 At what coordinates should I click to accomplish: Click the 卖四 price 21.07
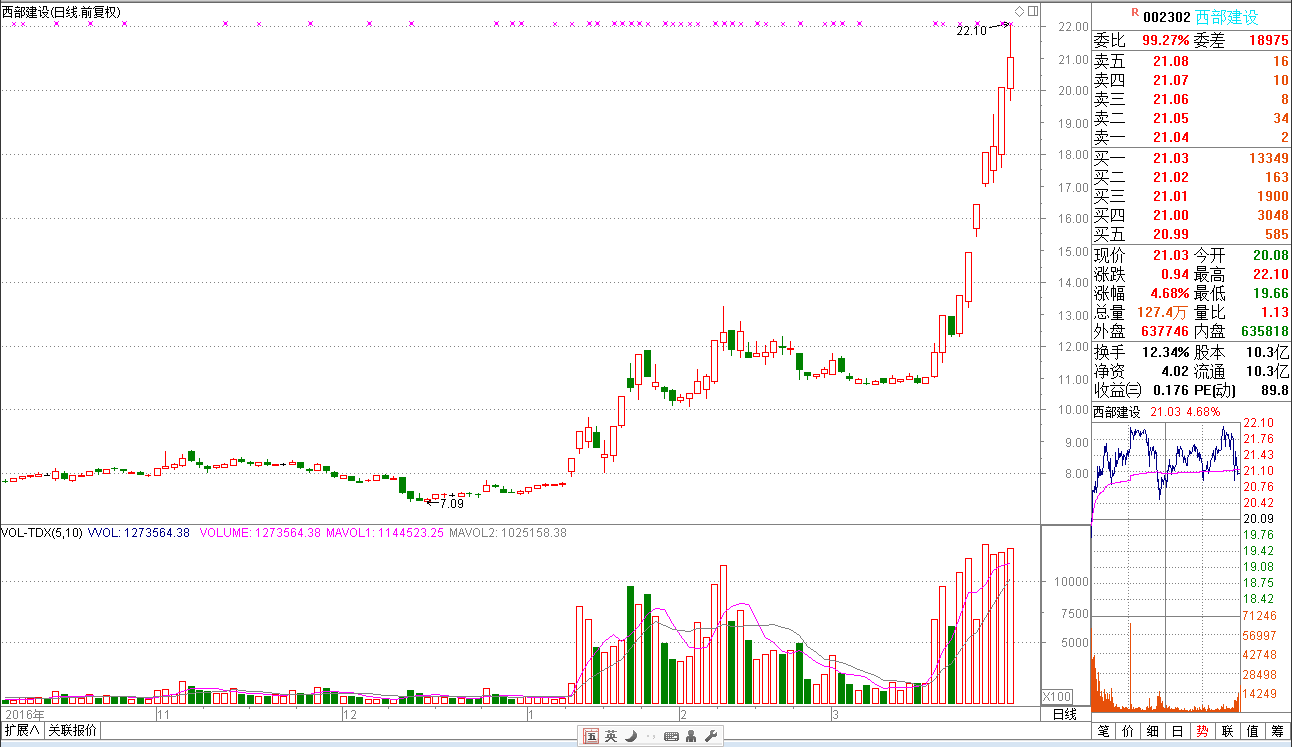(1171, 80)
